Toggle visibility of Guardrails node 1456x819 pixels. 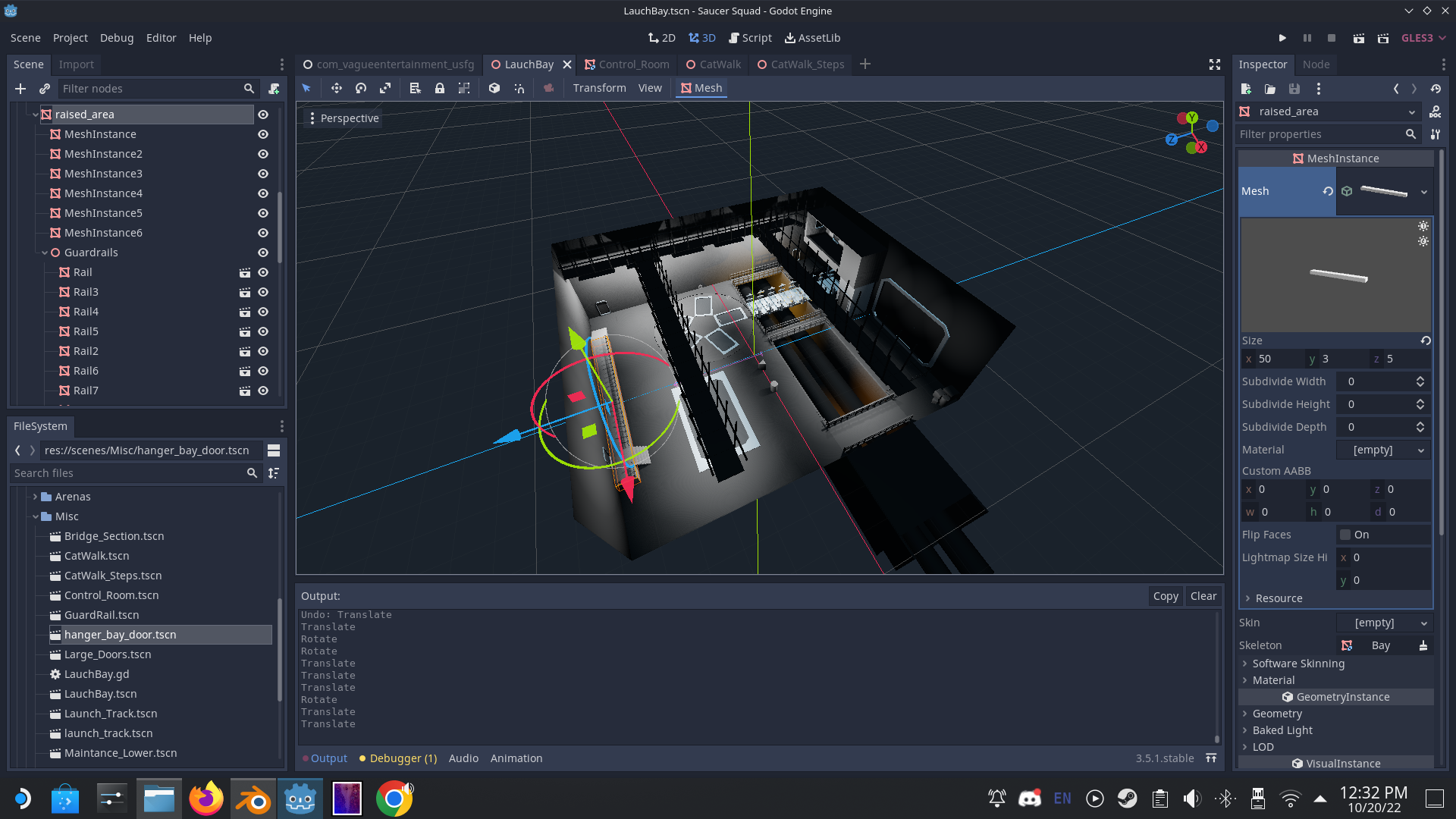click(x=263, y=253)
